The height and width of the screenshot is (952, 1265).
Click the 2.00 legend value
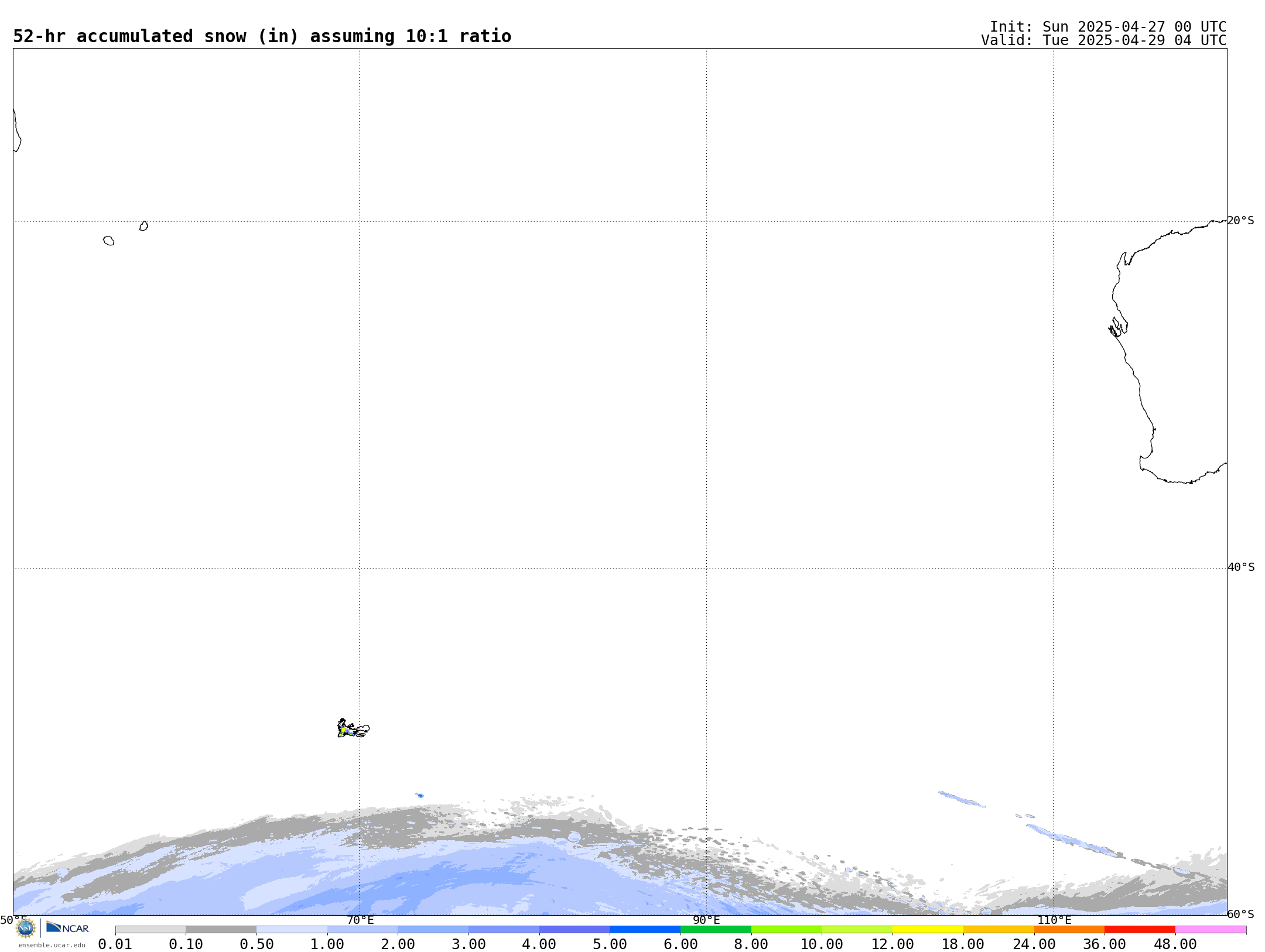tap(398, 944)
